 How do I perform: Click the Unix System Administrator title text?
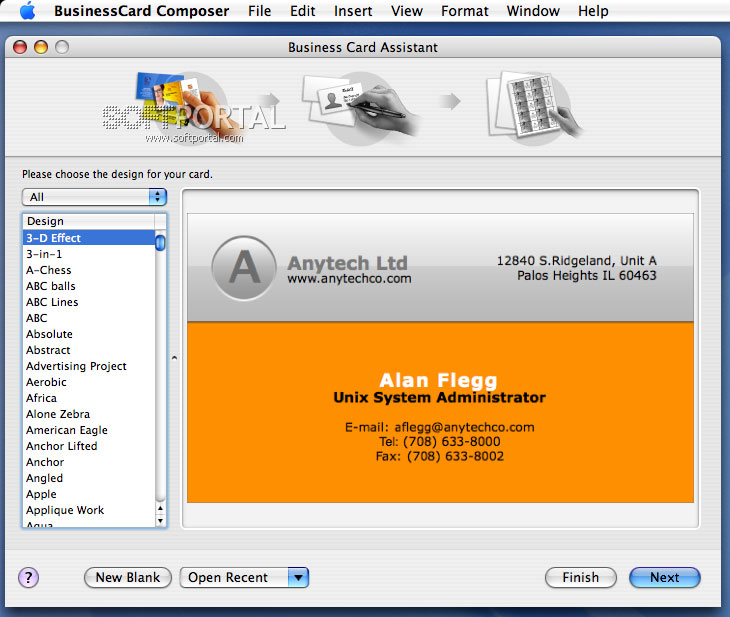(x=439, y=397)
